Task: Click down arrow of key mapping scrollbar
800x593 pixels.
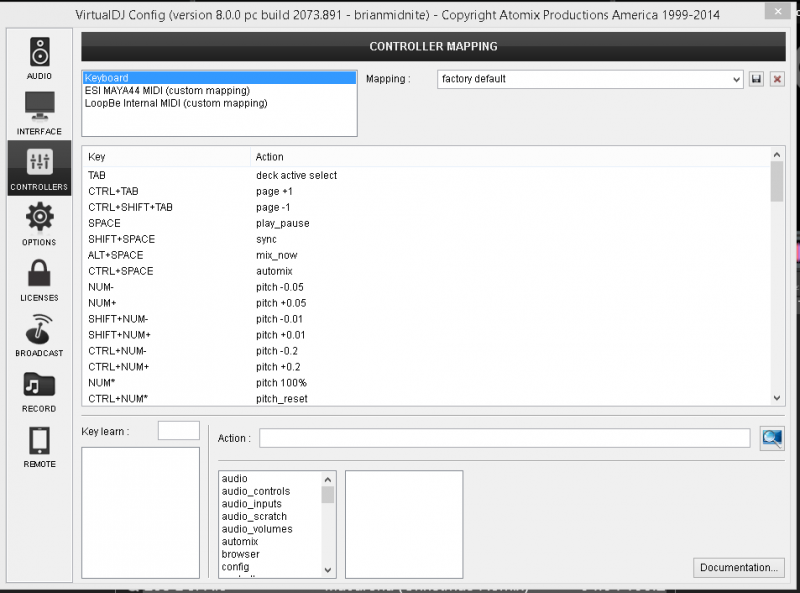Action: click(x=777, y=398)
